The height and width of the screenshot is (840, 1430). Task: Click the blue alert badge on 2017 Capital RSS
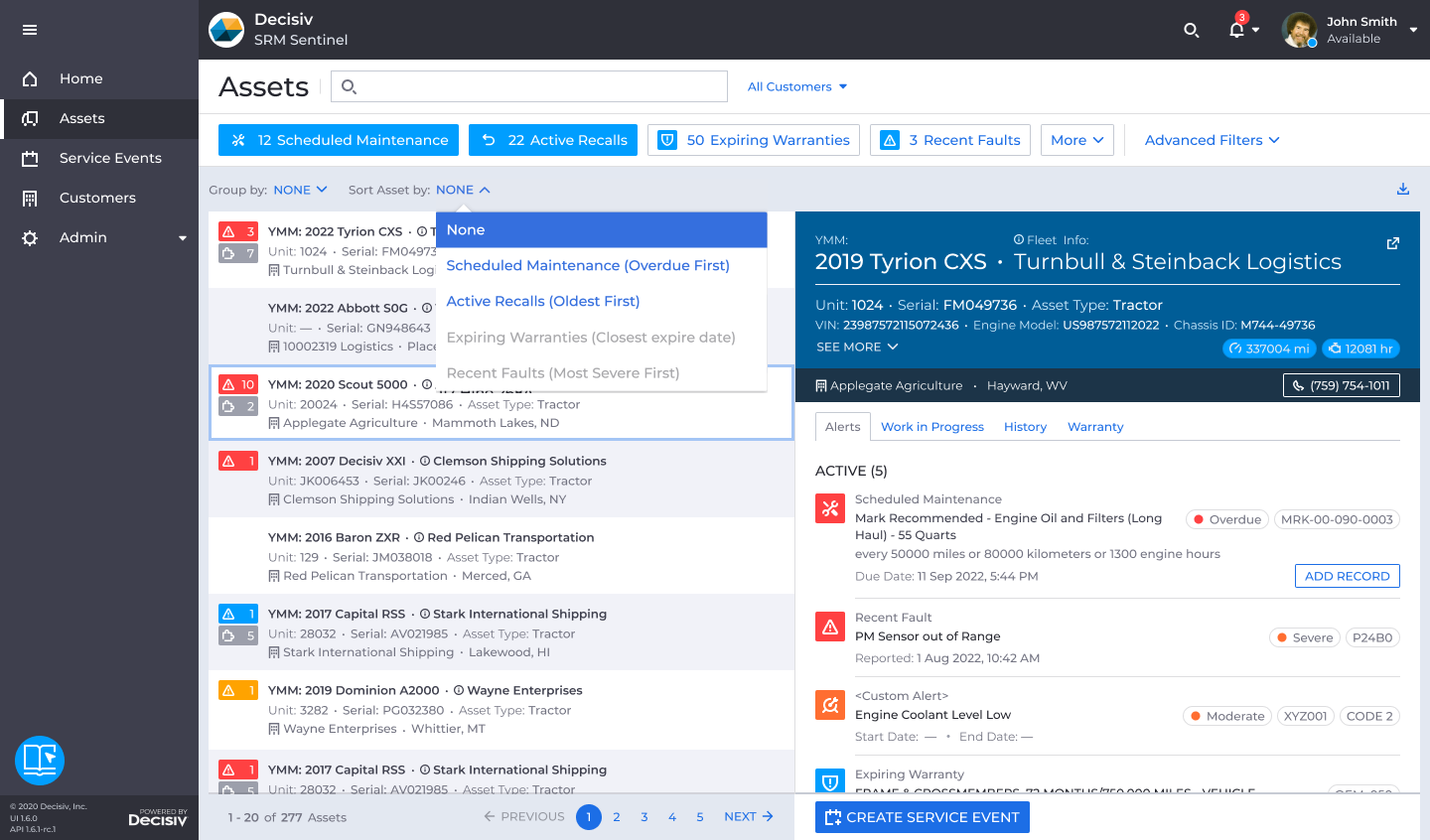tap(238, 614)
